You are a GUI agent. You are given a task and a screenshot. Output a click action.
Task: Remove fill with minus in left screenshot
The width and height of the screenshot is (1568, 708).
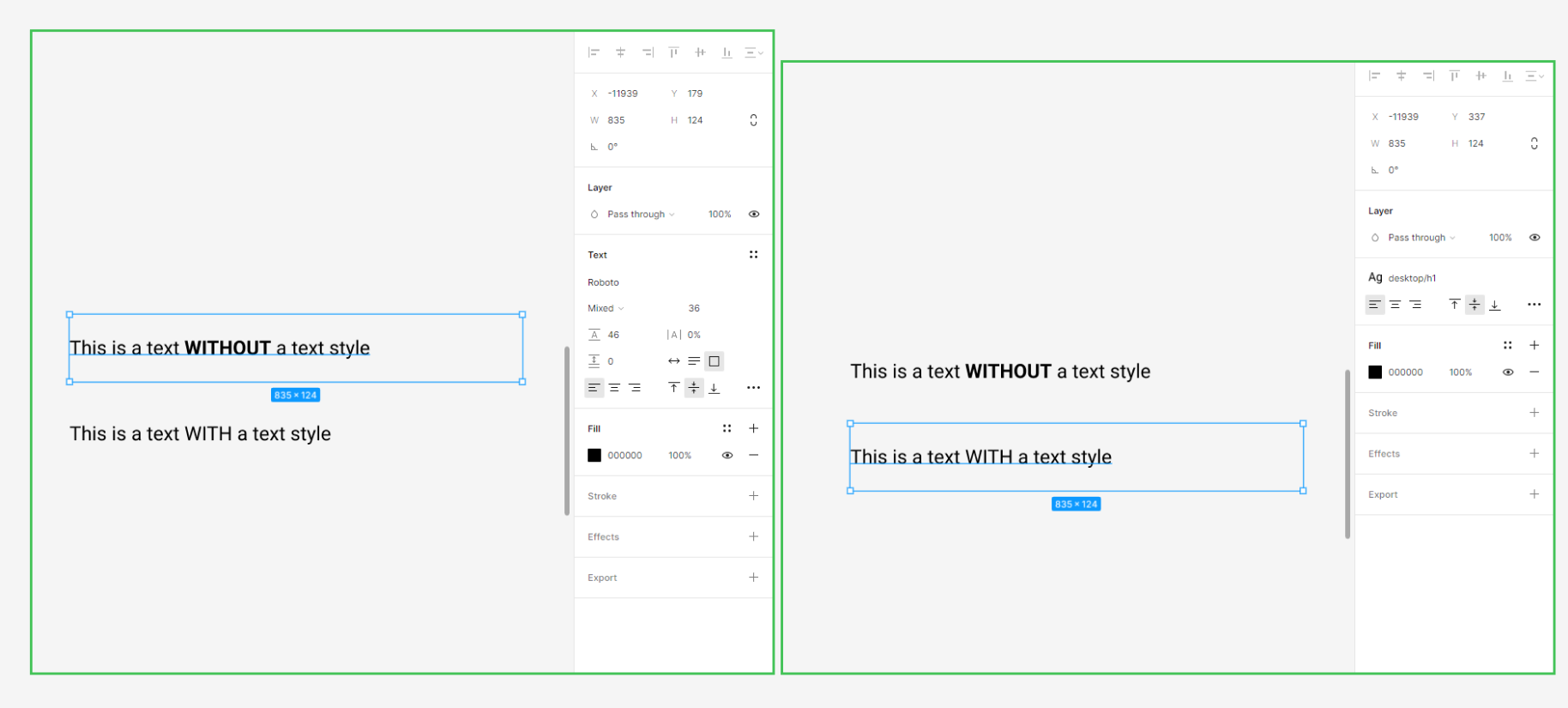click(x=754, y=456)
